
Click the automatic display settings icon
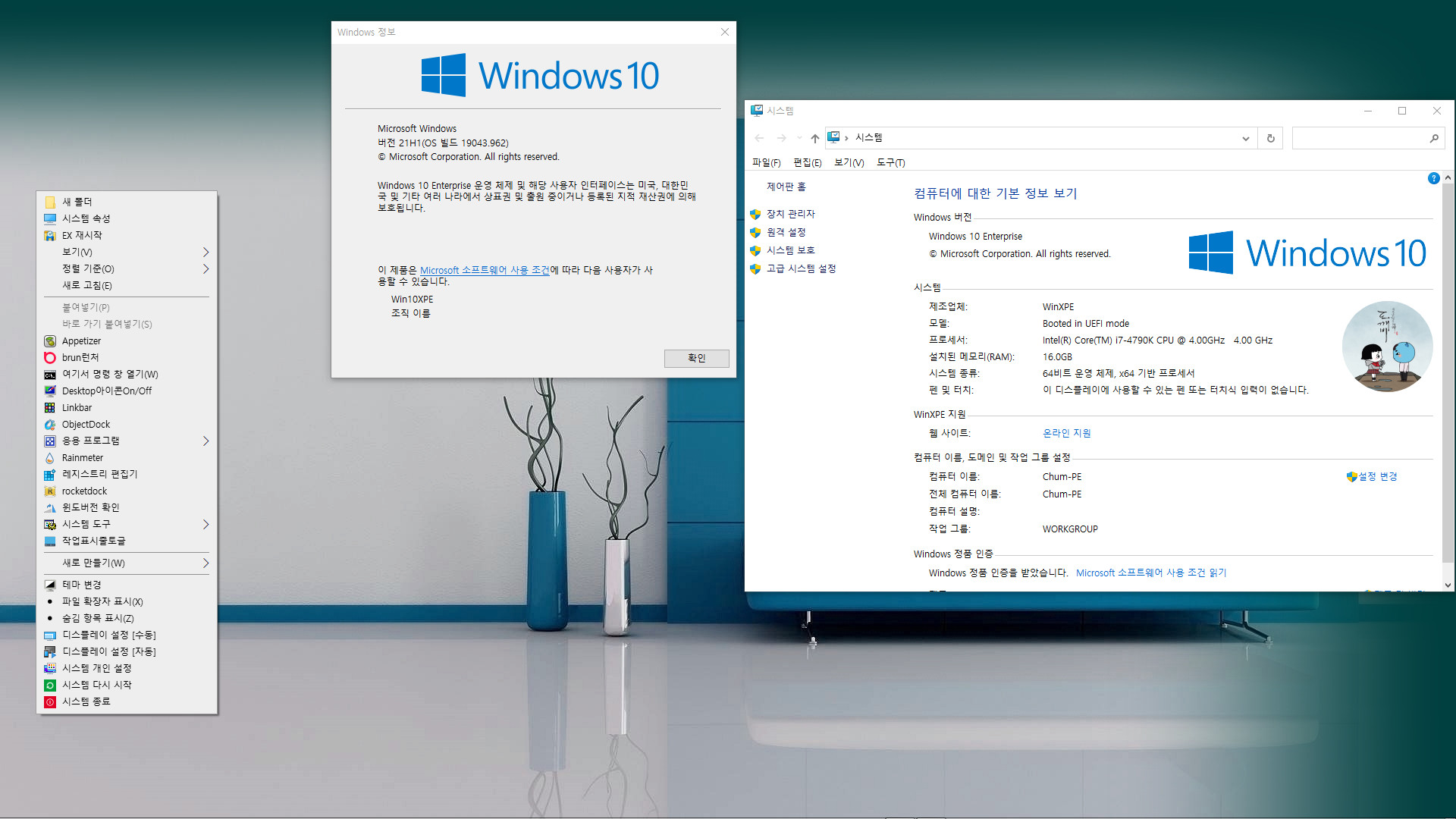coord(50,652)
